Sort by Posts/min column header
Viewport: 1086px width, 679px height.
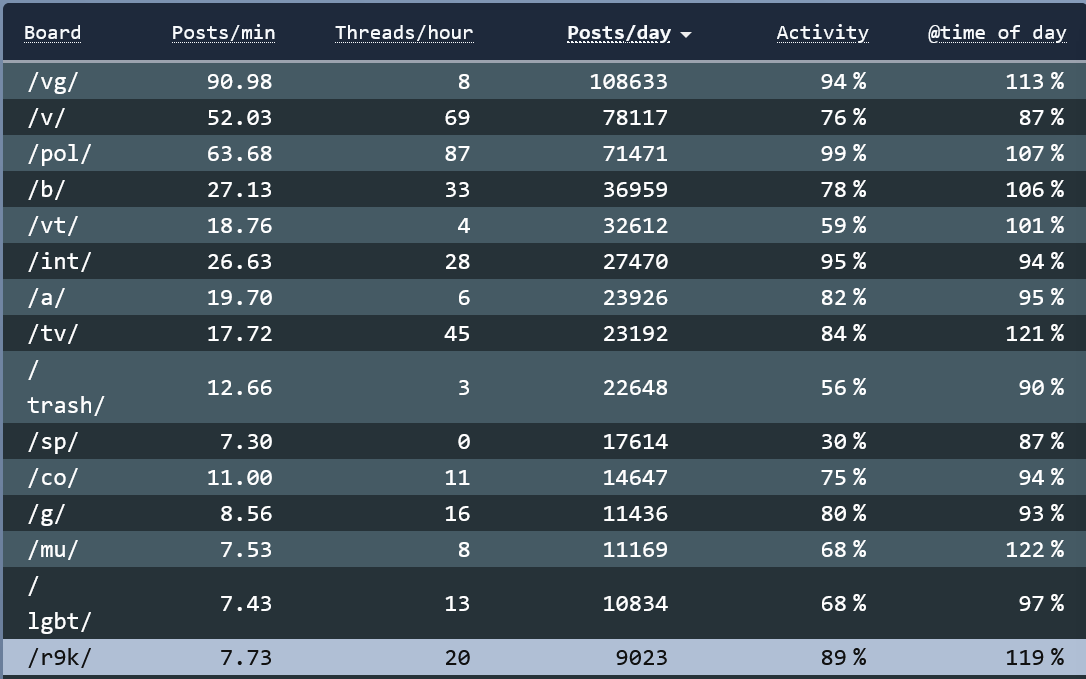[x=223, y=33]
